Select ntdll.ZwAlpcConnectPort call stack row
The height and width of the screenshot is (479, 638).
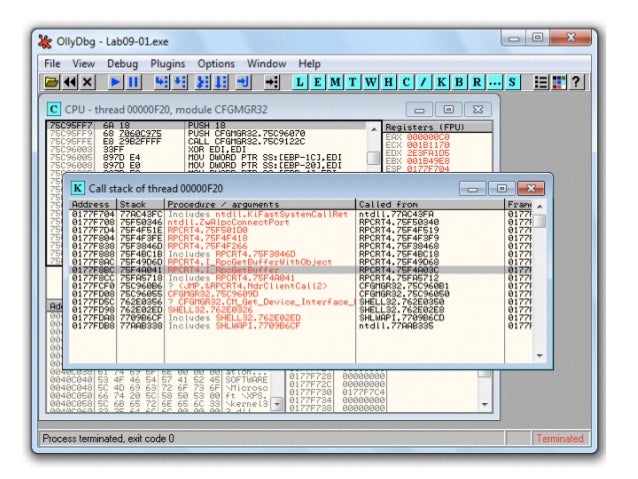[x=301, y=222]
